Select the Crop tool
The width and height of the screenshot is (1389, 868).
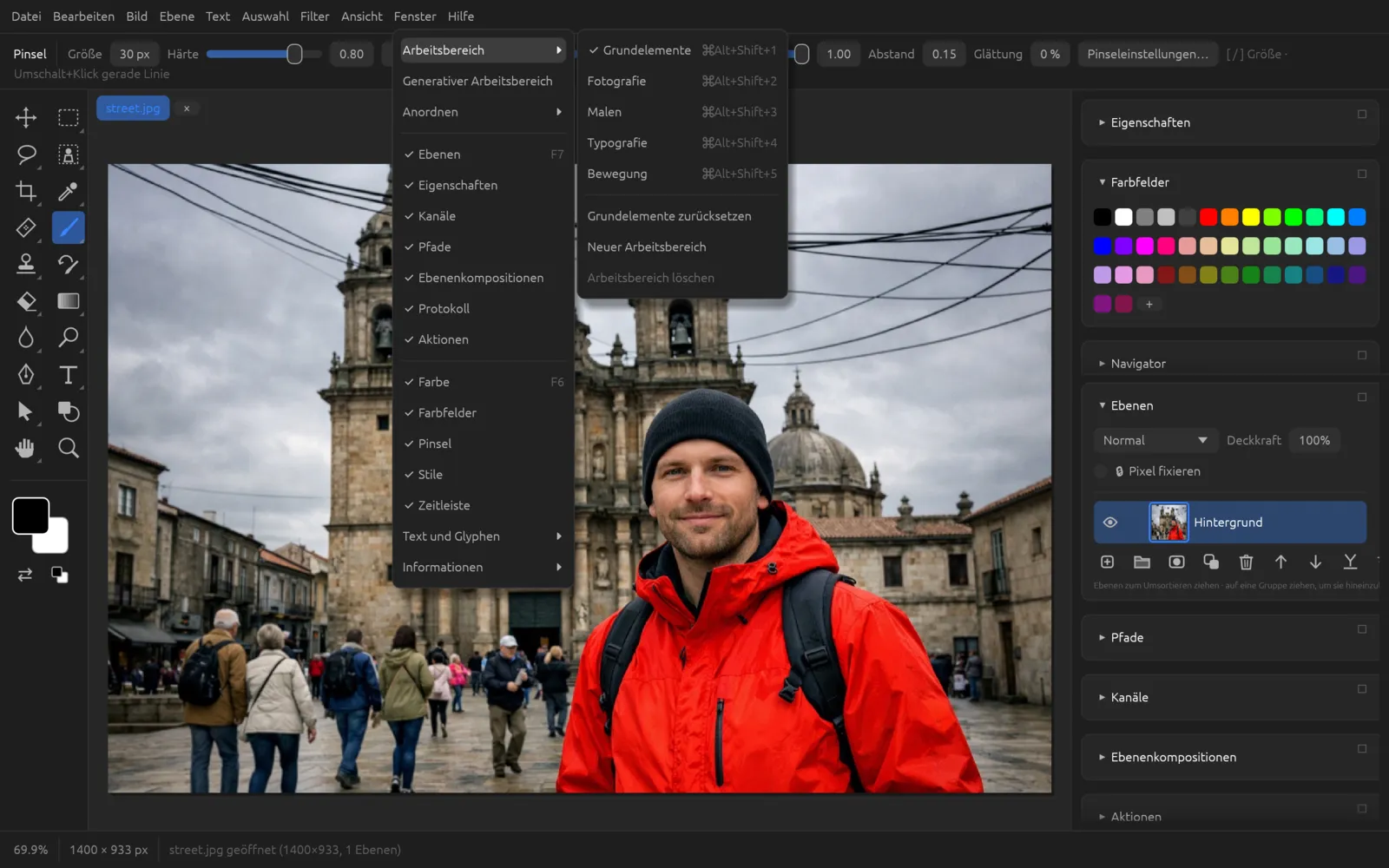coord(26,191)
